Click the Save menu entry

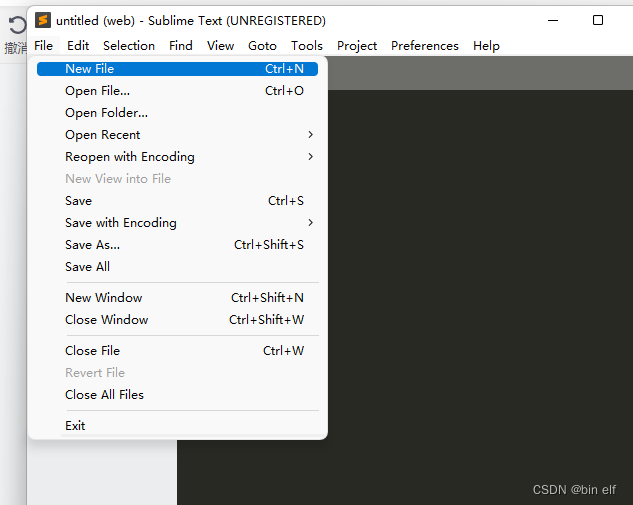[x=177, y=201]
